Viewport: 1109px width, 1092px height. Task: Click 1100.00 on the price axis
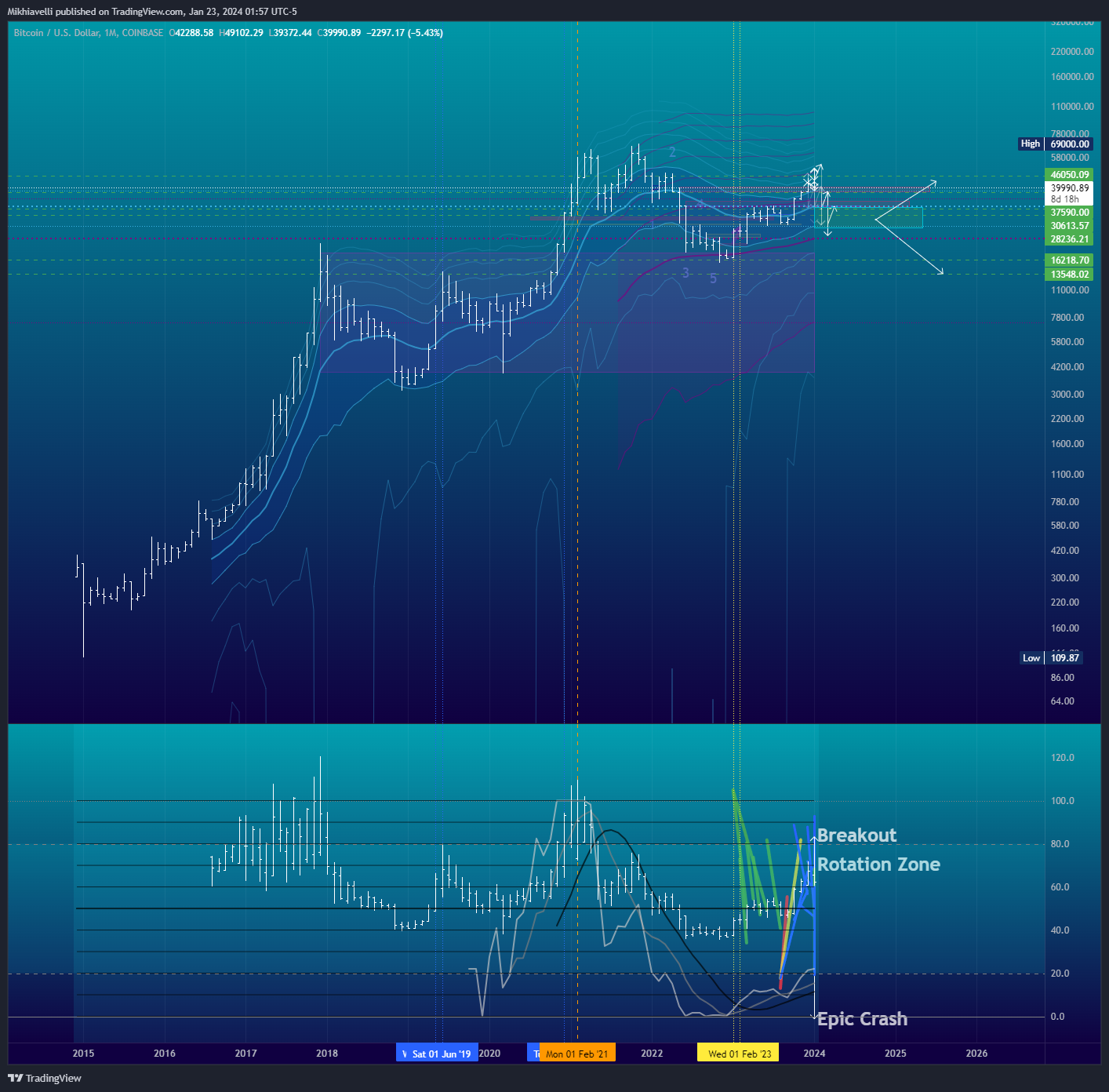[1067, 475]
